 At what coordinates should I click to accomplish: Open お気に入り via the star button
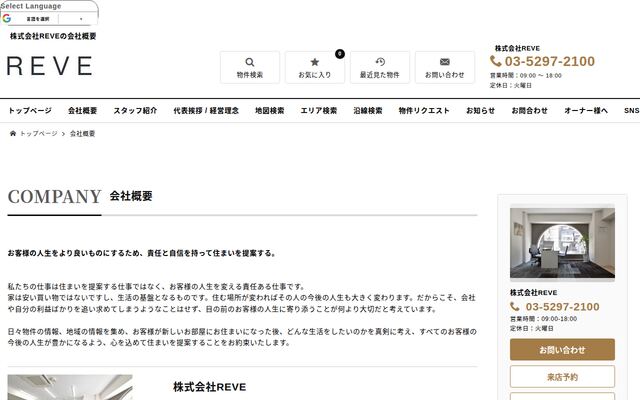[315, 67]
